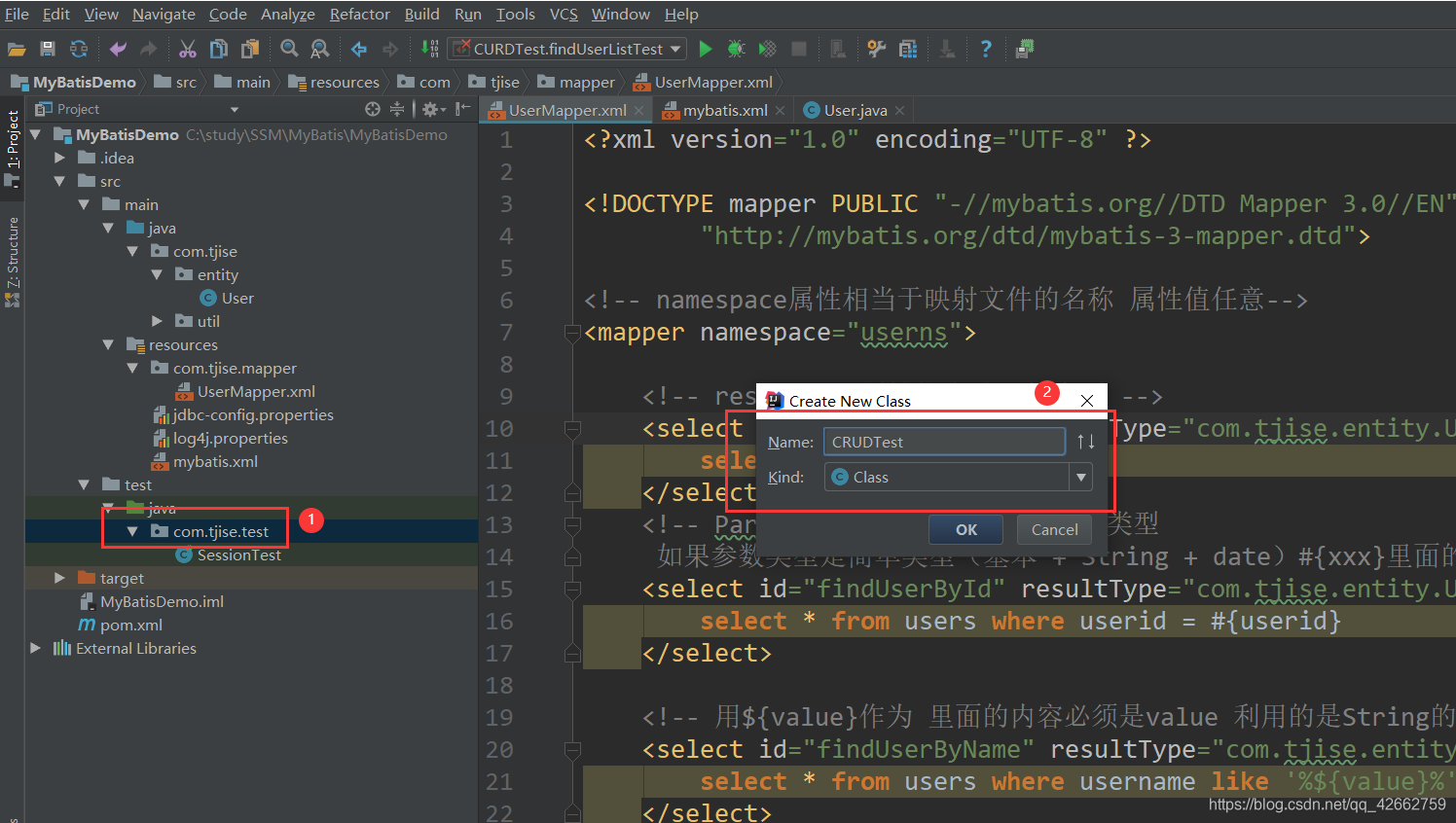Collapse the src folder
1456x823 pixels.
(59, 181)
